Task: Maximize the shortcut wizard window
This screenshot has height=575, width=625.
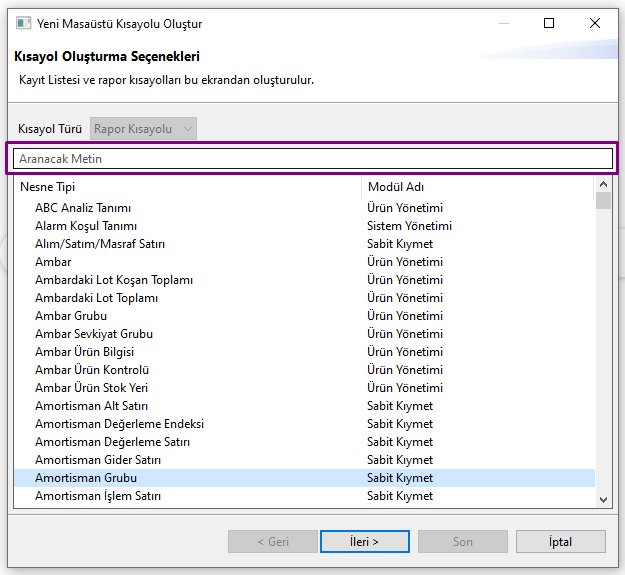Action: coord(549,23)
